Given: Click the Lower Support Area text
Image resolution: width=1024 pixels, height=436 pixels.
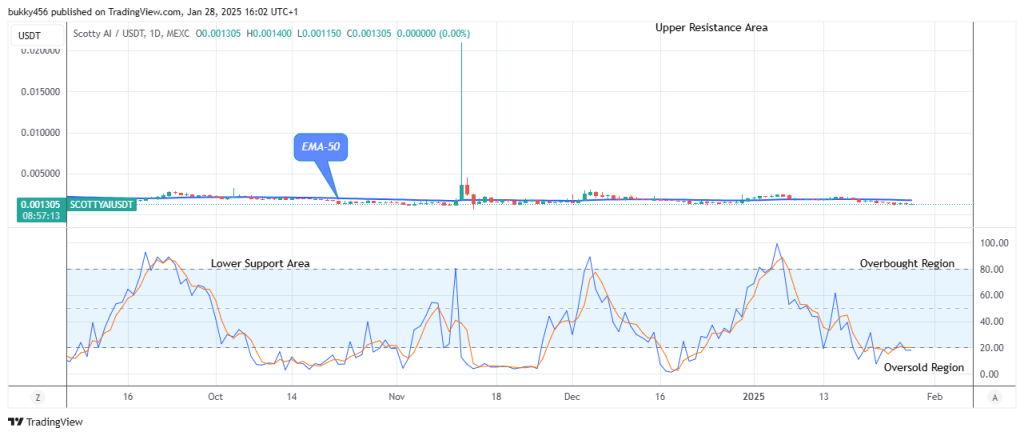Looking at the screenshot, I should click(x=260, y=263).
